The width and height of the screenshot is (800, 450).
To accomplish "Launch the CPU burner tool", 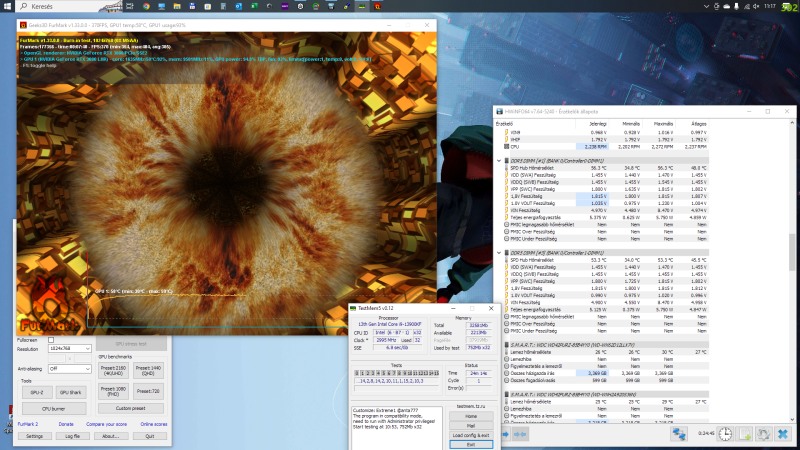I will point(54,409).
